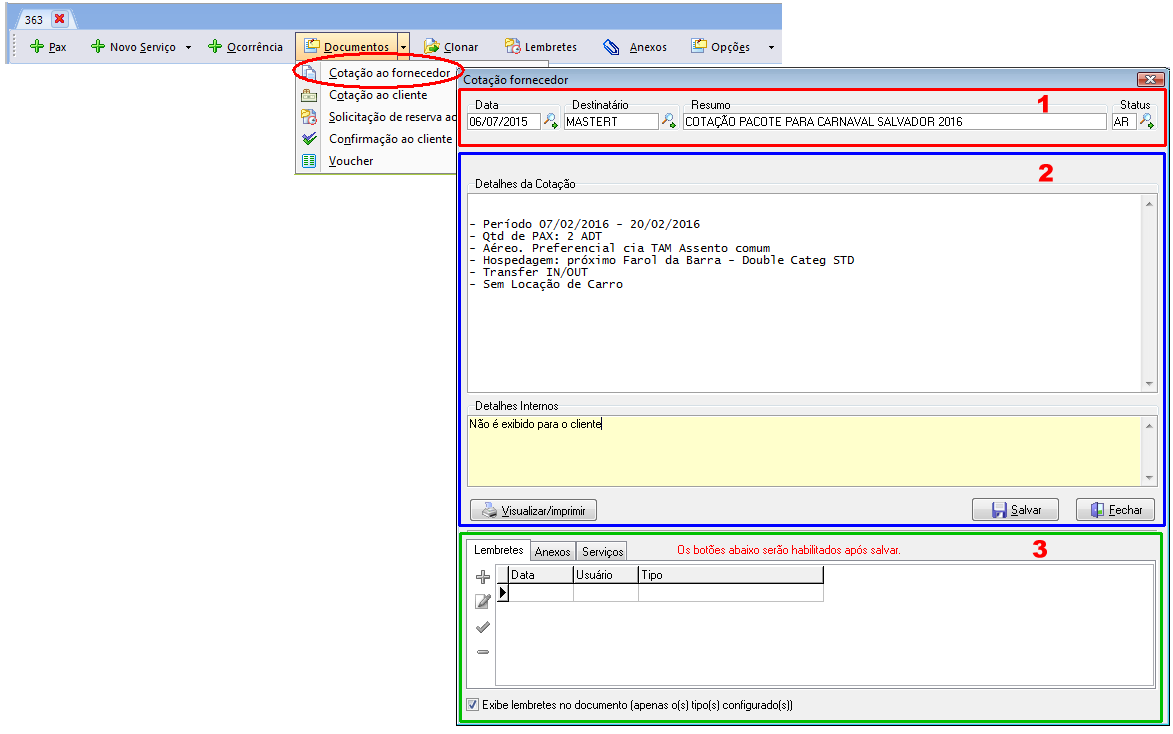Click the Confirmação ao cliente checkmark icon
1173x734 pixels.
[309, 138]
